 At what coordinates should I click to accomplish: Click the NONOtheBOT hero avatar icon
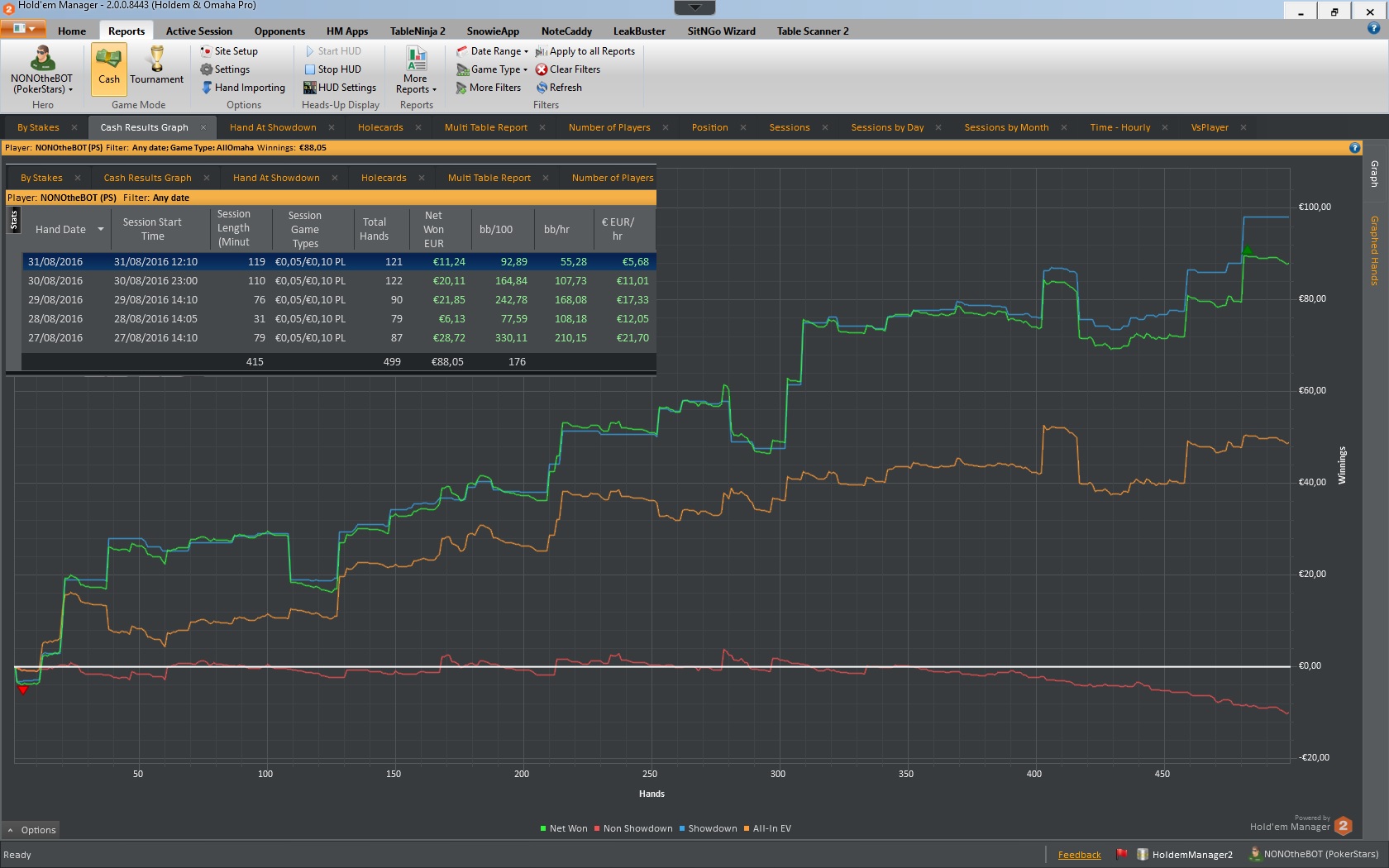(x=42, y=59)
